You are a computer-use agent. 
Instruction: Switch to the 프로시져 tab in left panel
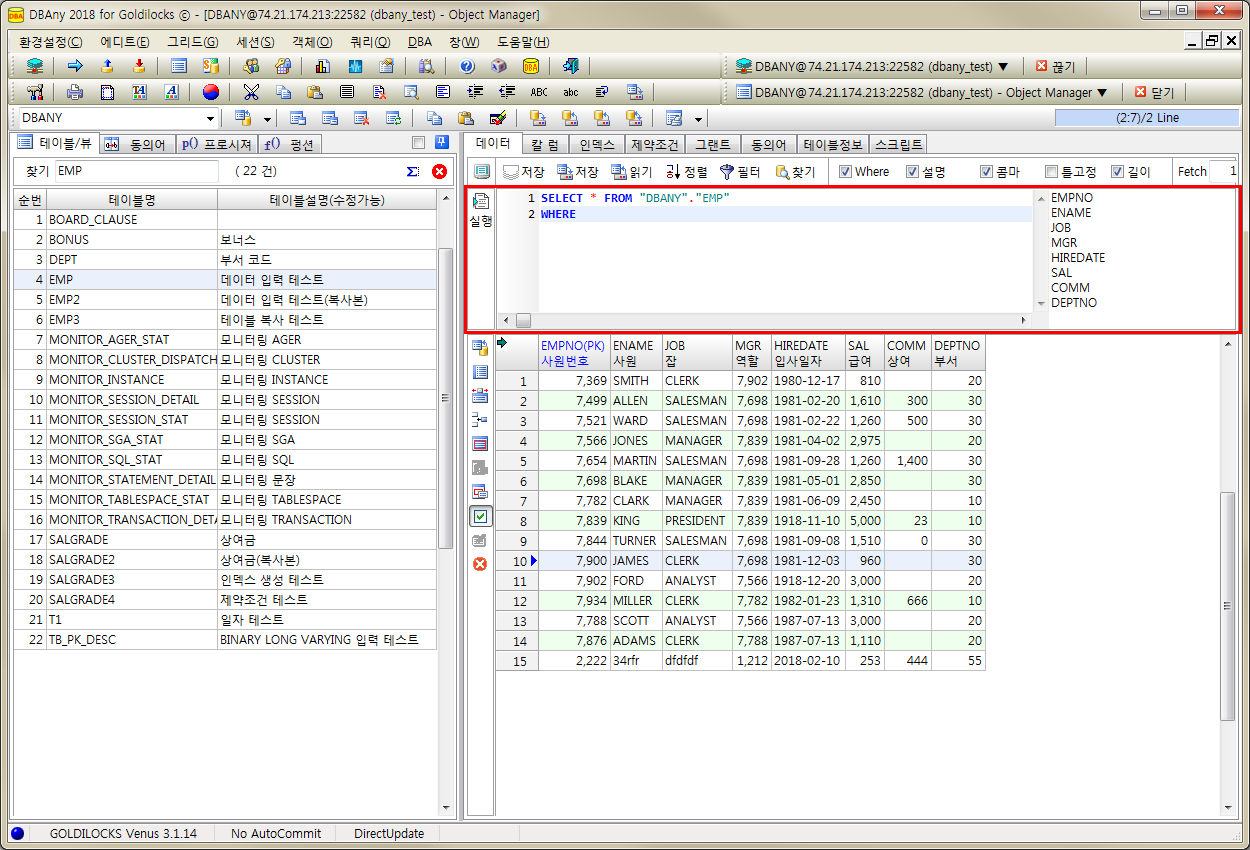[217, 144]
